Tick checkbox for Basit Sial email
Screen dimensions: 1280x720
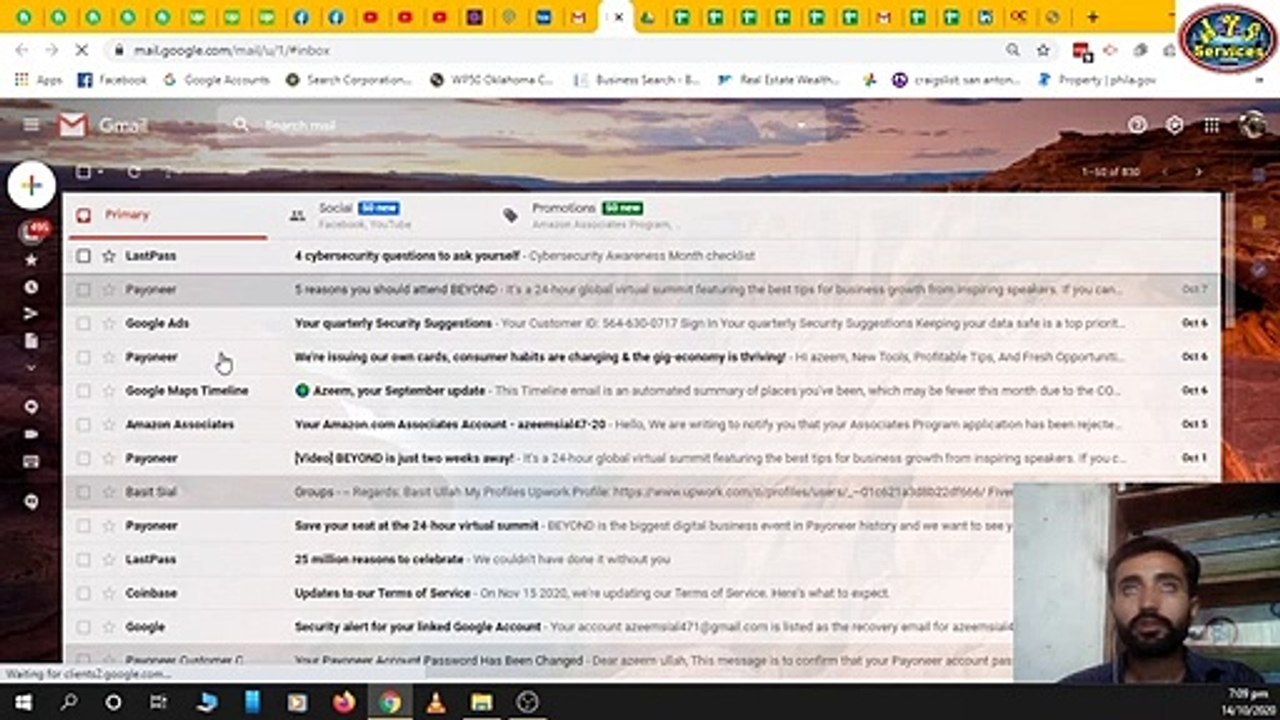click(84, 492)
